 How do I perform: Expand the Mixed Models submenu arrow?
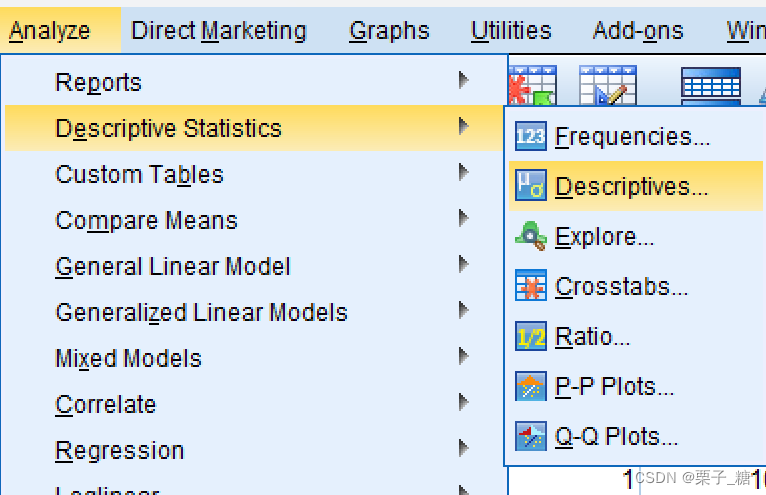464,356
